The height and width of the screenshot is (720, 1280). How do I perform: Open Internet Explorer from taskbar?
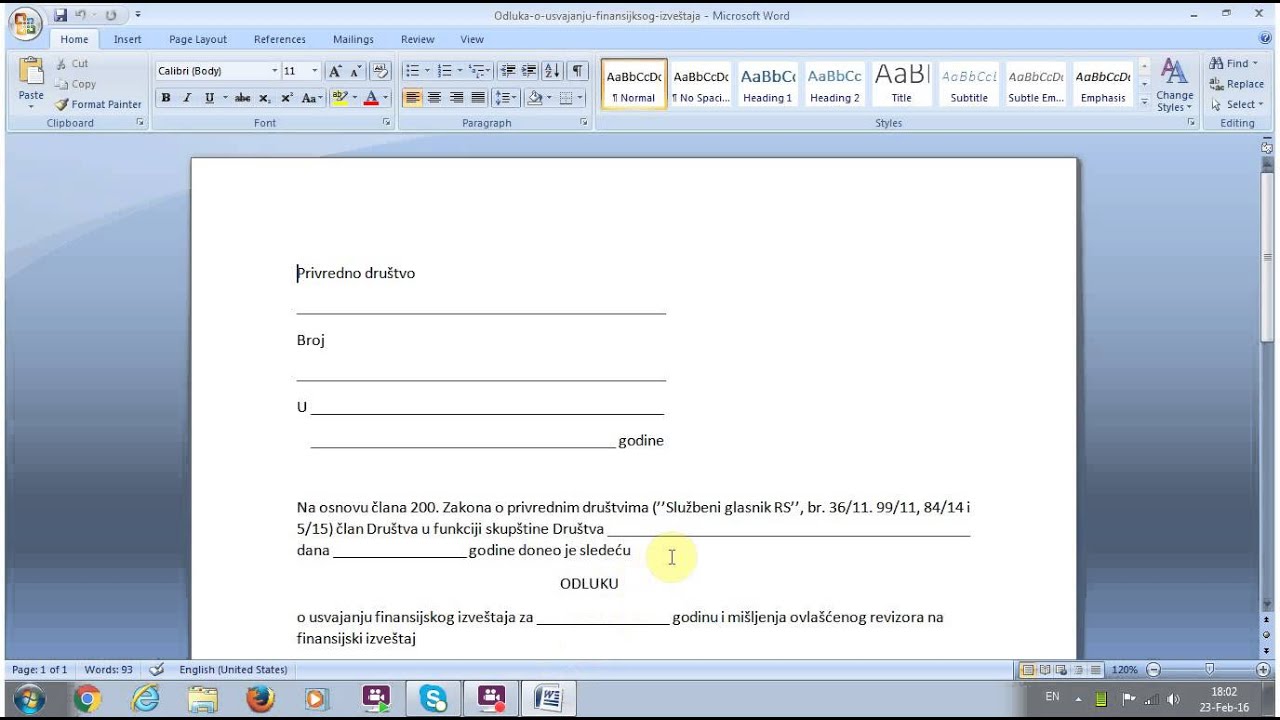click(145, 699)
